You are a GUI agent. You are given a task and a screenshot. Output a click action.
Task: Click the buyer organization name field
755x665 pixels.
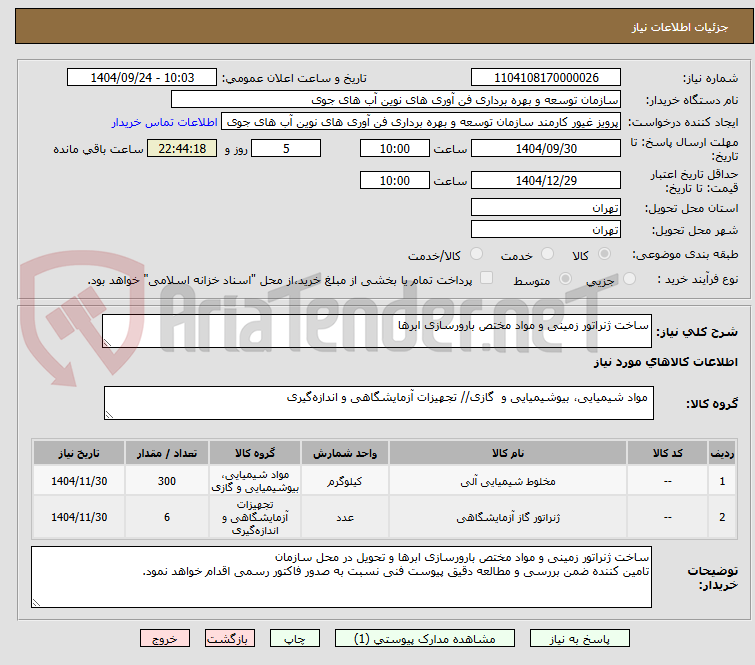(396, 100)
